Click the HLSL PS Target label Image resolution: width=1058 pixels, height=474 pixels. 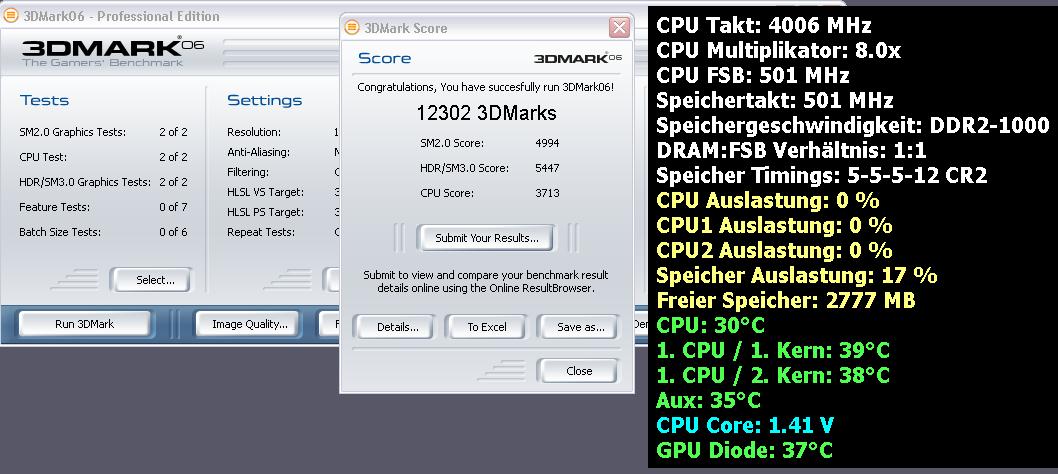click(265, 212)
